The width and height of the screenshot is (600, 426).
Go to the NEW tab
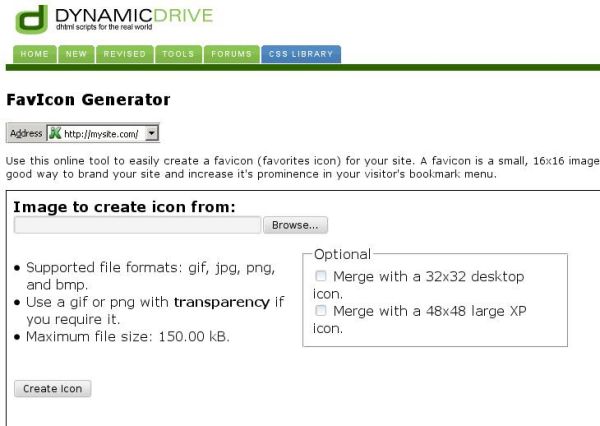click(x=76, y=54)
